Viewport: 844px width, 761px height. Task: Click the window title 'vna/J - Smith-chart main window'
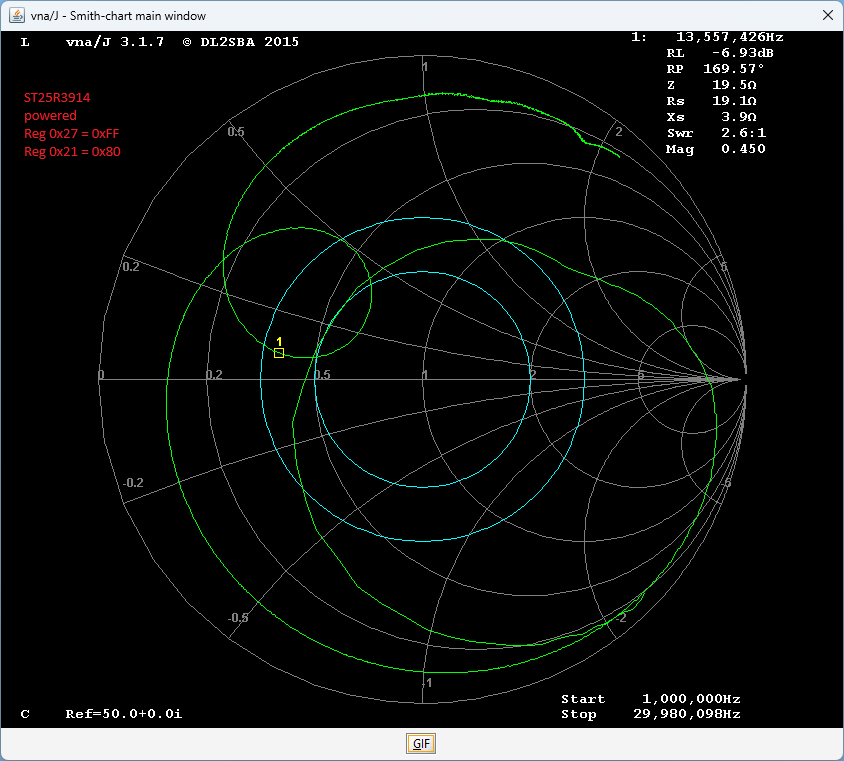point(118,16)
